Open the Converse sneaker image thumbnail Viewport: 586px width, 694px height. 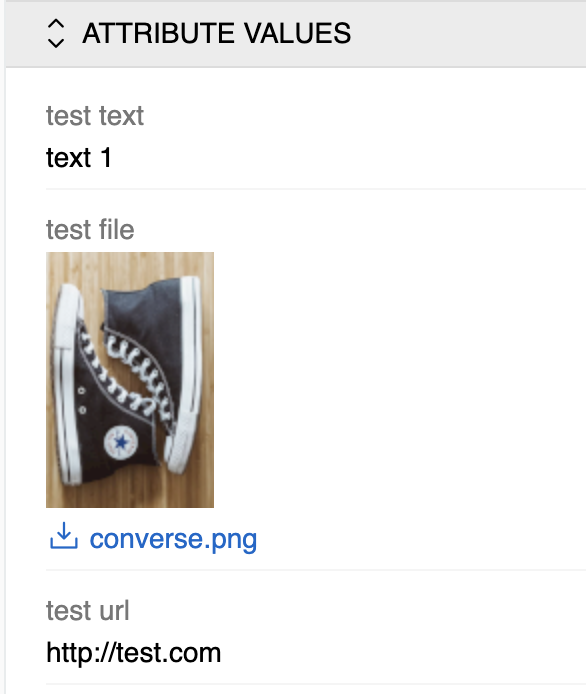point(130,380)
